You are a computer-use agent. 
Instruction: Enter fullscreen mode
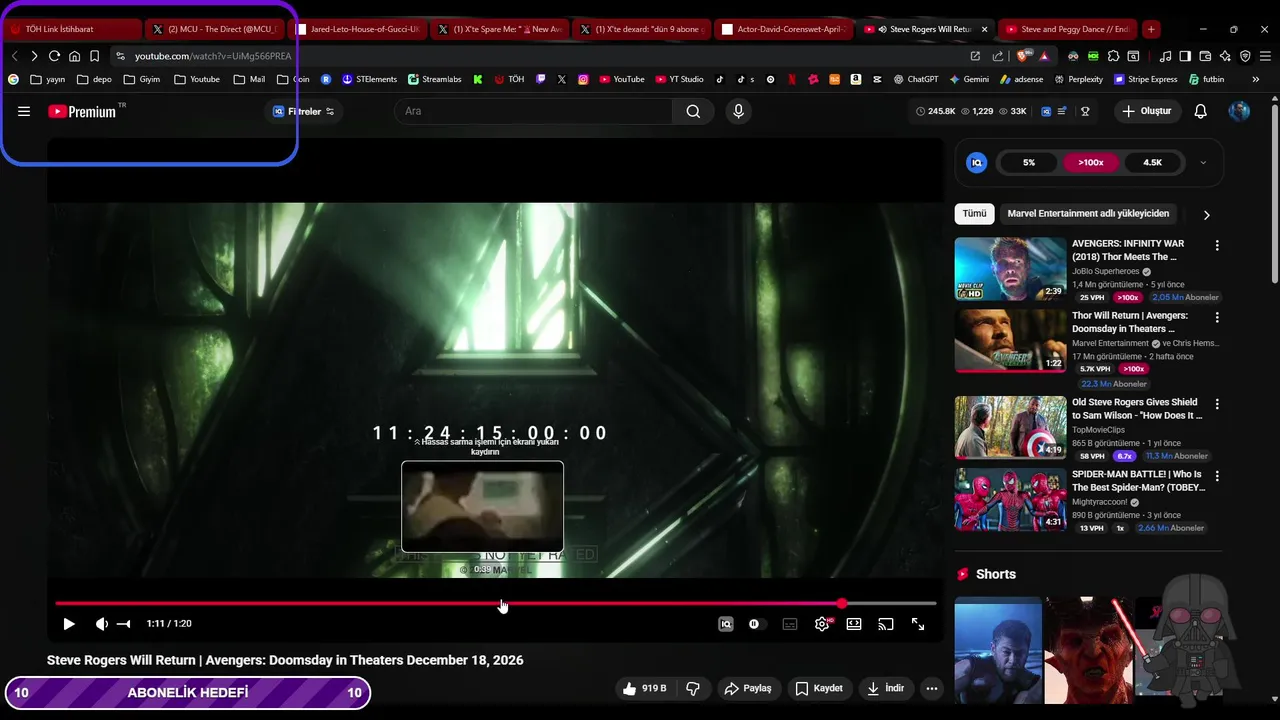coord(918,624)
